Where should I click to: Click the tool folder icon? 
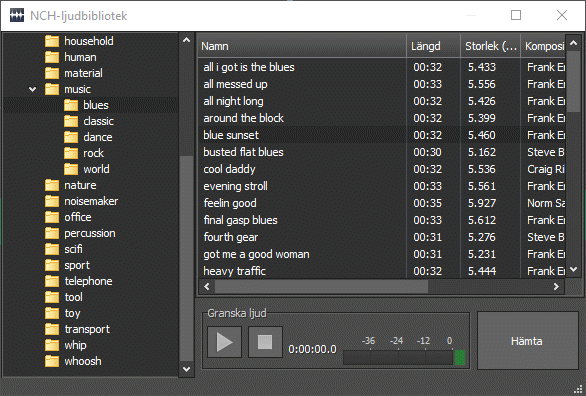click(x=52, y=297)
